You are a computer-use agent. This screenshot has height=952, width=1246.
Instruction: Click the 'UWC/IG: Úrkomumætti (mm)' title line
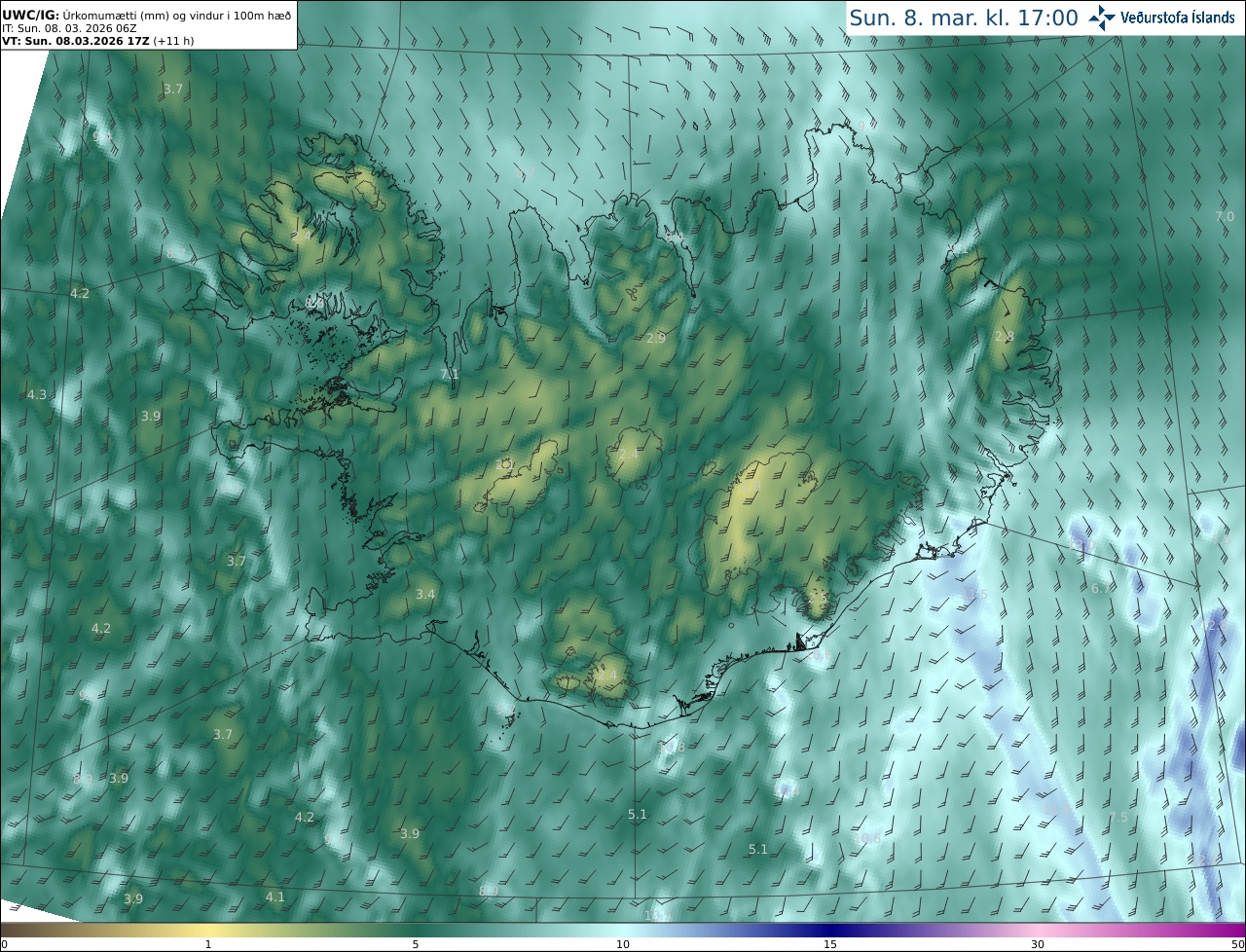[x=147, y=14]
